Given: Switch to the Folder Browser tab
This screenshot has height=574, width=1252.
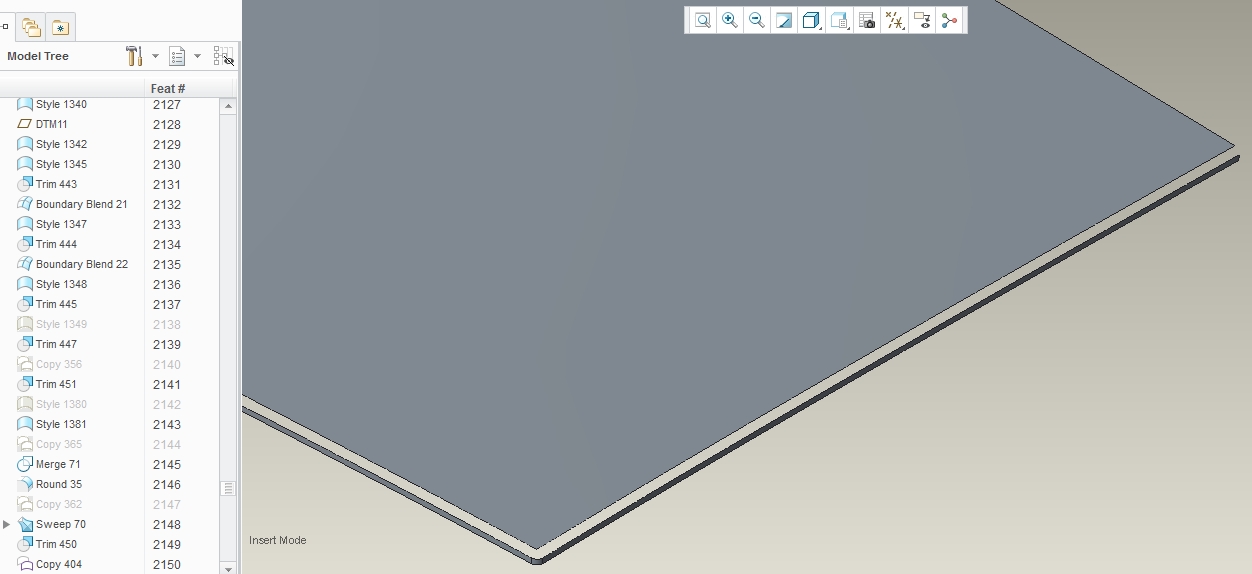Looking at the screenshot, I should [31, 28].
